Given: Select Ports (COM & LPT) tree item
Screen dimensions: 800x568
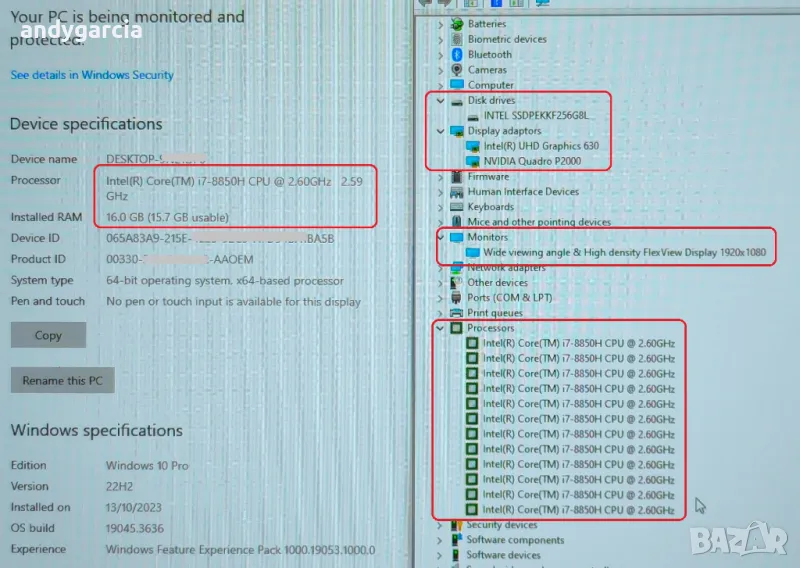Looking at the screenshot, I should 510,298.
